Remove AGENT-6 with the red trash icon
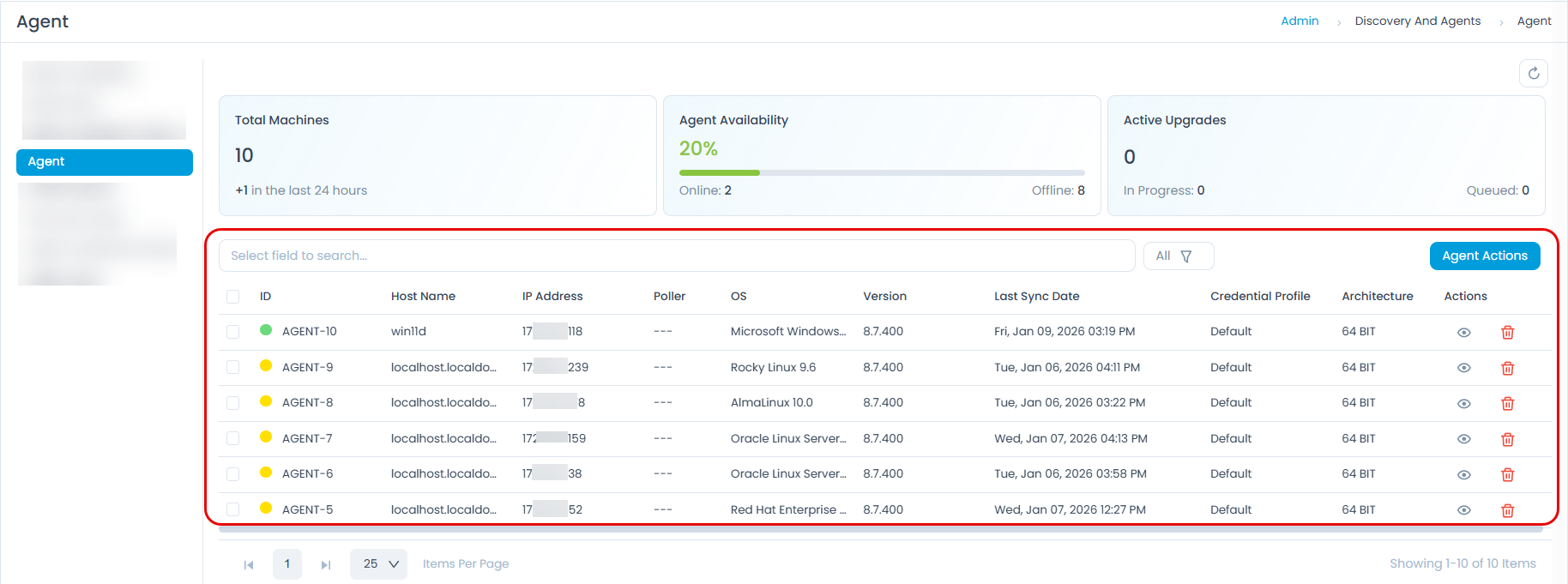Viewport: 1568px width, 584px height. pos(1507,475)
